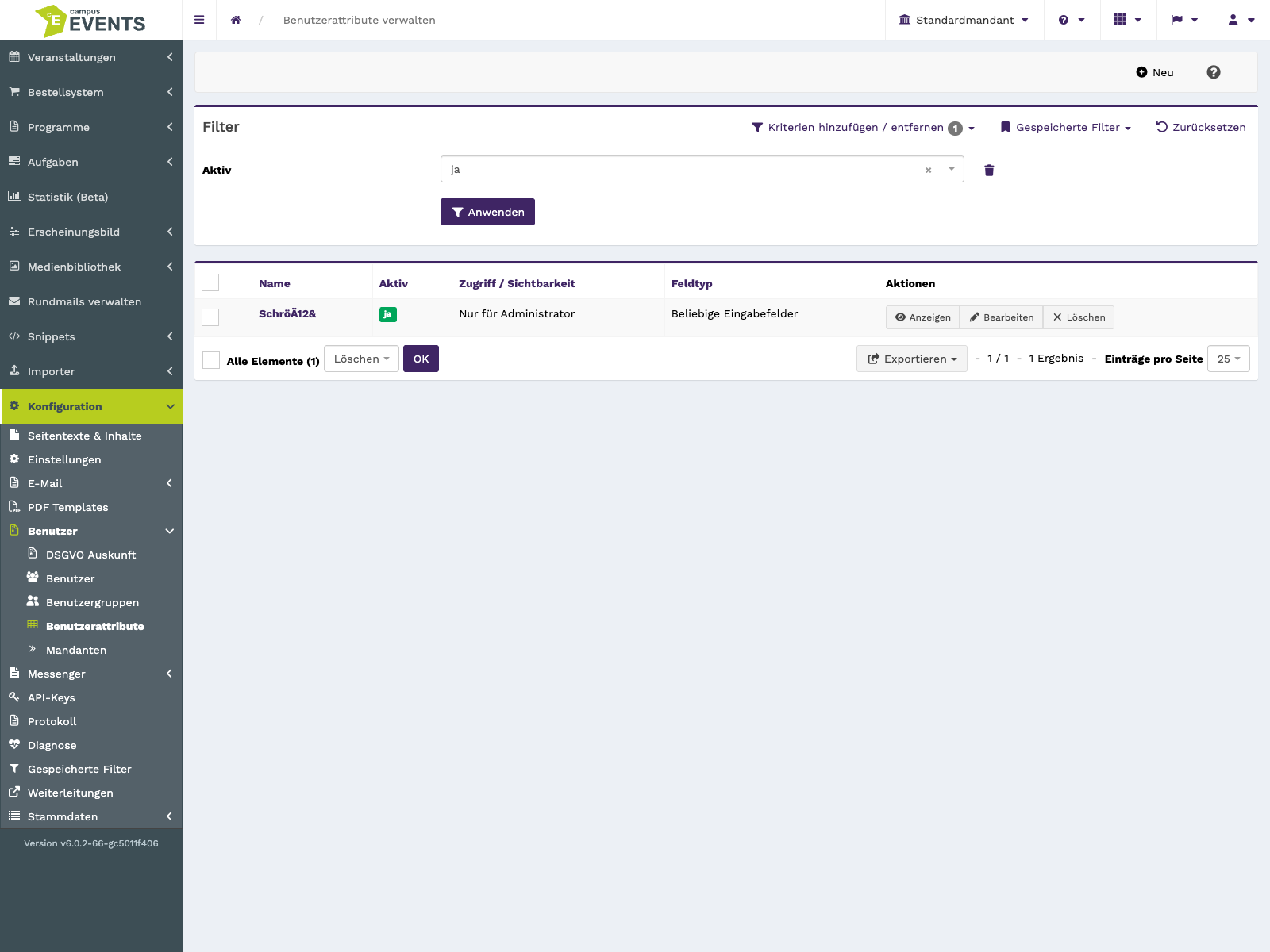Click the Neu button
Viewport: 1270px width, 952px height.
point(1155,72)
